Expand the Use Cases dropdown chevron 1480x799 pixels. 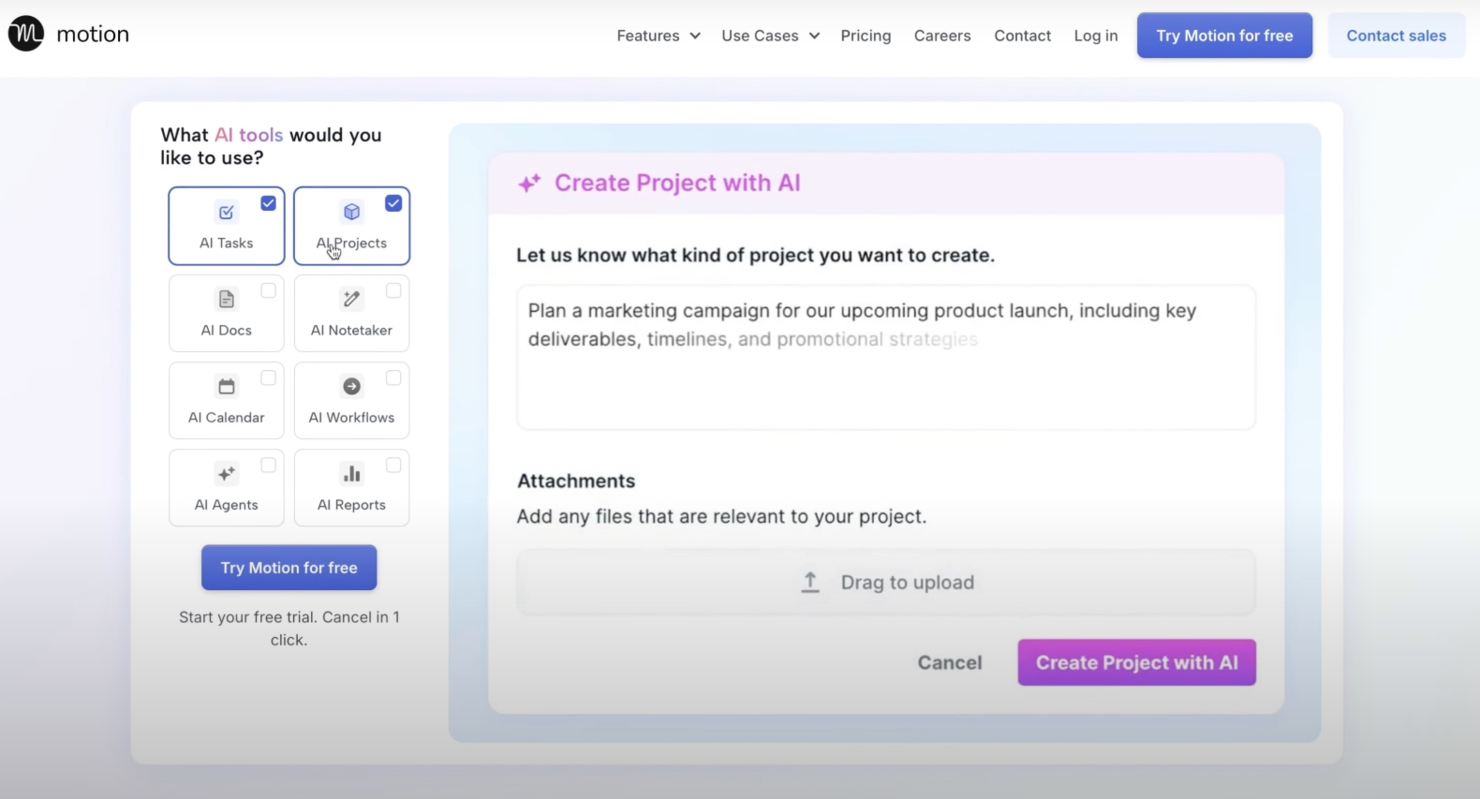pyautogui.click(x=814, y=36)
